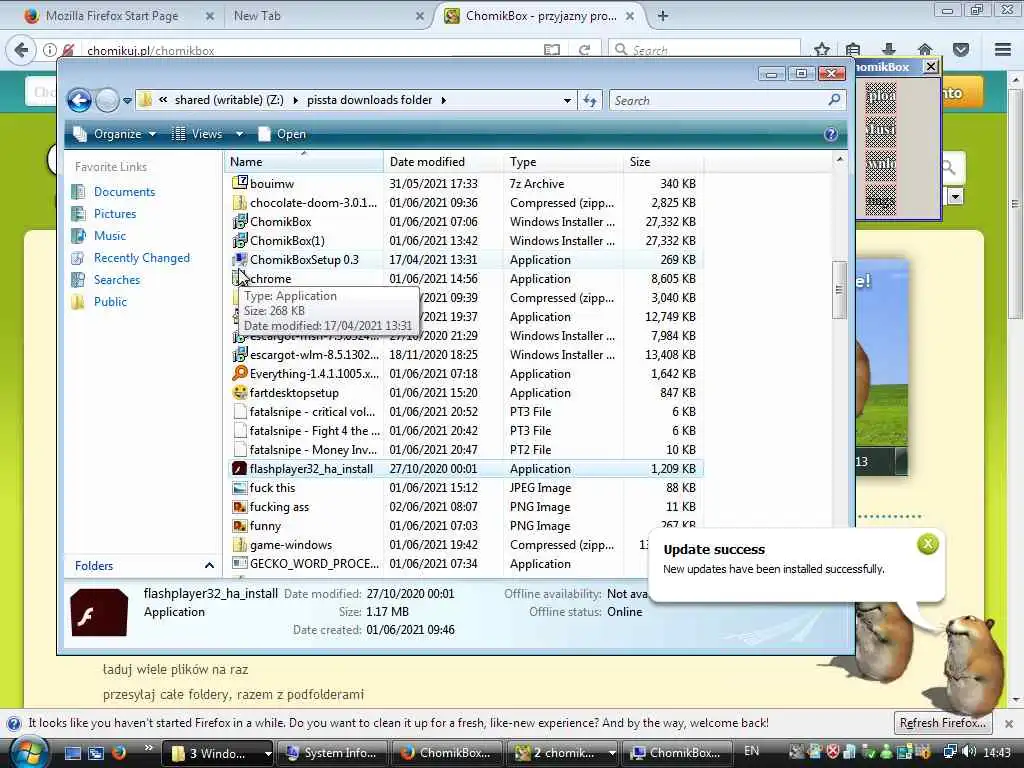The image size is (1024, 768).
Task: Select the fartdesktopsetup smiley icon
Action: tap(240, 392)
